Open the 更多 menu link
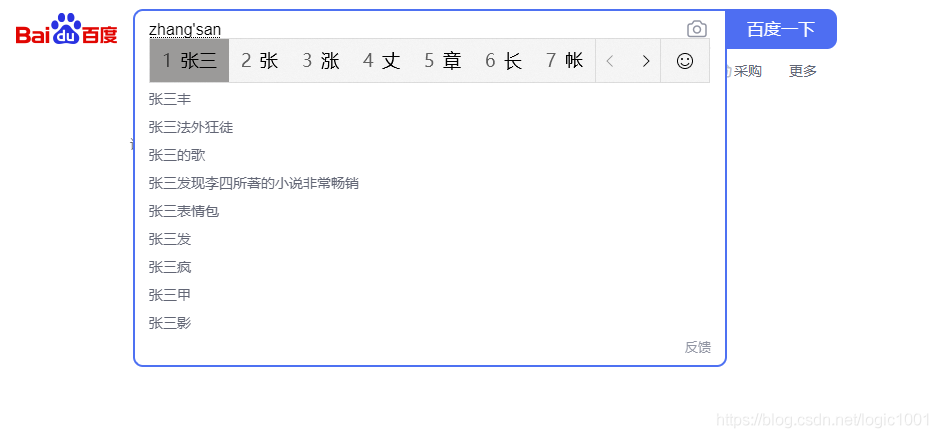 803,71
